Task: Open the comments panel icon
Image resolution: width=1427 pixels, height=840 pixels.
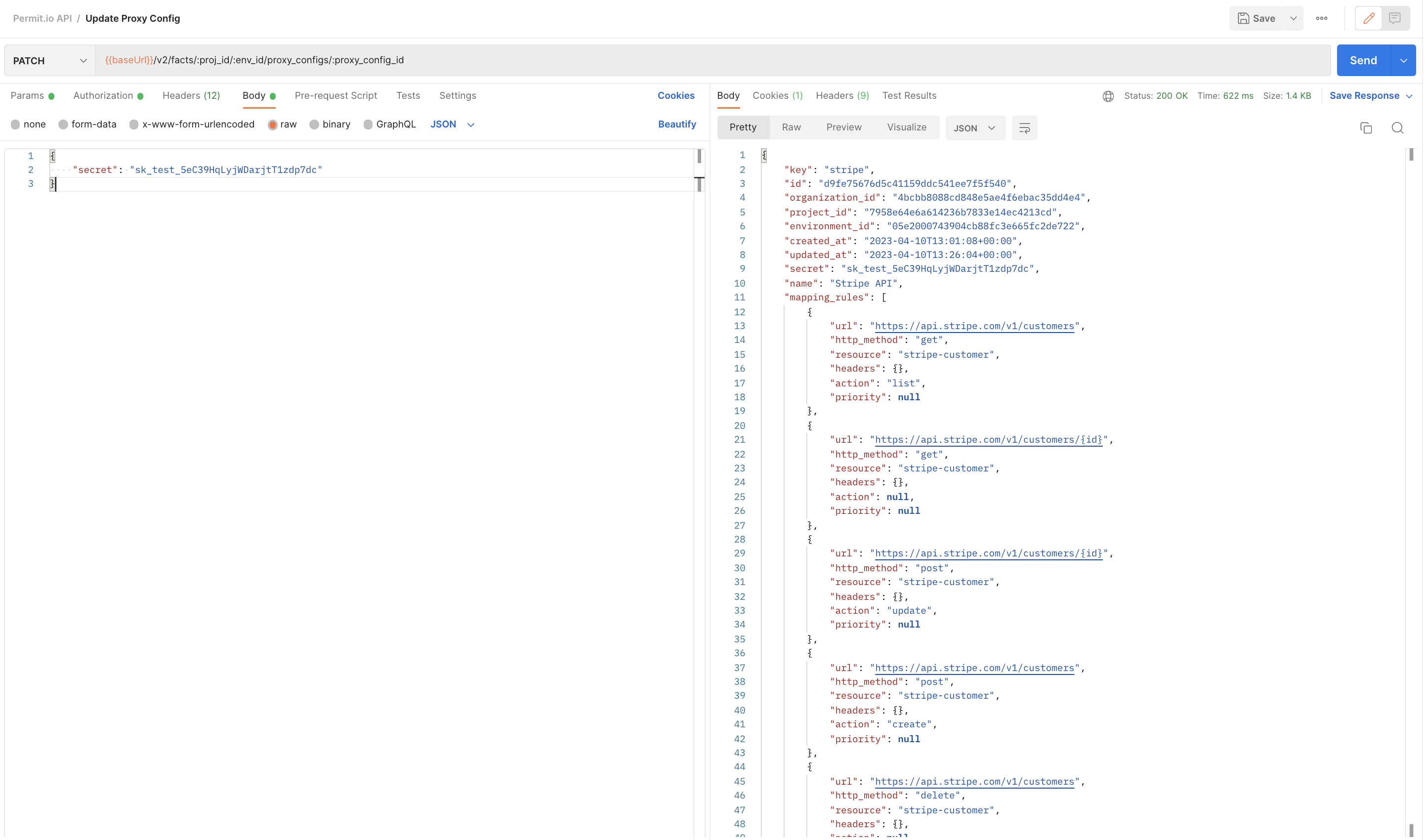Action: coord(1396,18)
